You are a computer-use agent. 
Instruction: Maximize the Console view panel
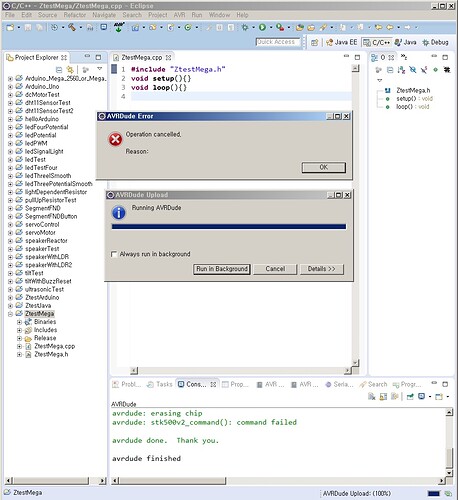pos(445,384)
